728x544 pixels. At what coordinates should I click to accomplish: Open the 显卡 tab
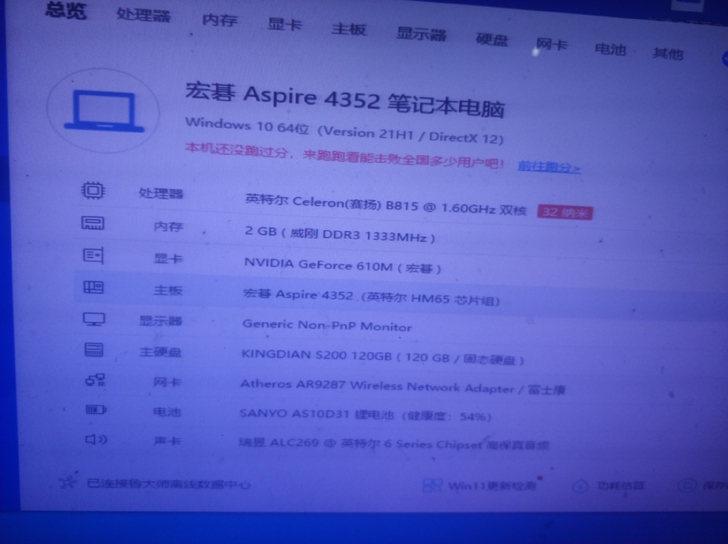tap(285, 25)
